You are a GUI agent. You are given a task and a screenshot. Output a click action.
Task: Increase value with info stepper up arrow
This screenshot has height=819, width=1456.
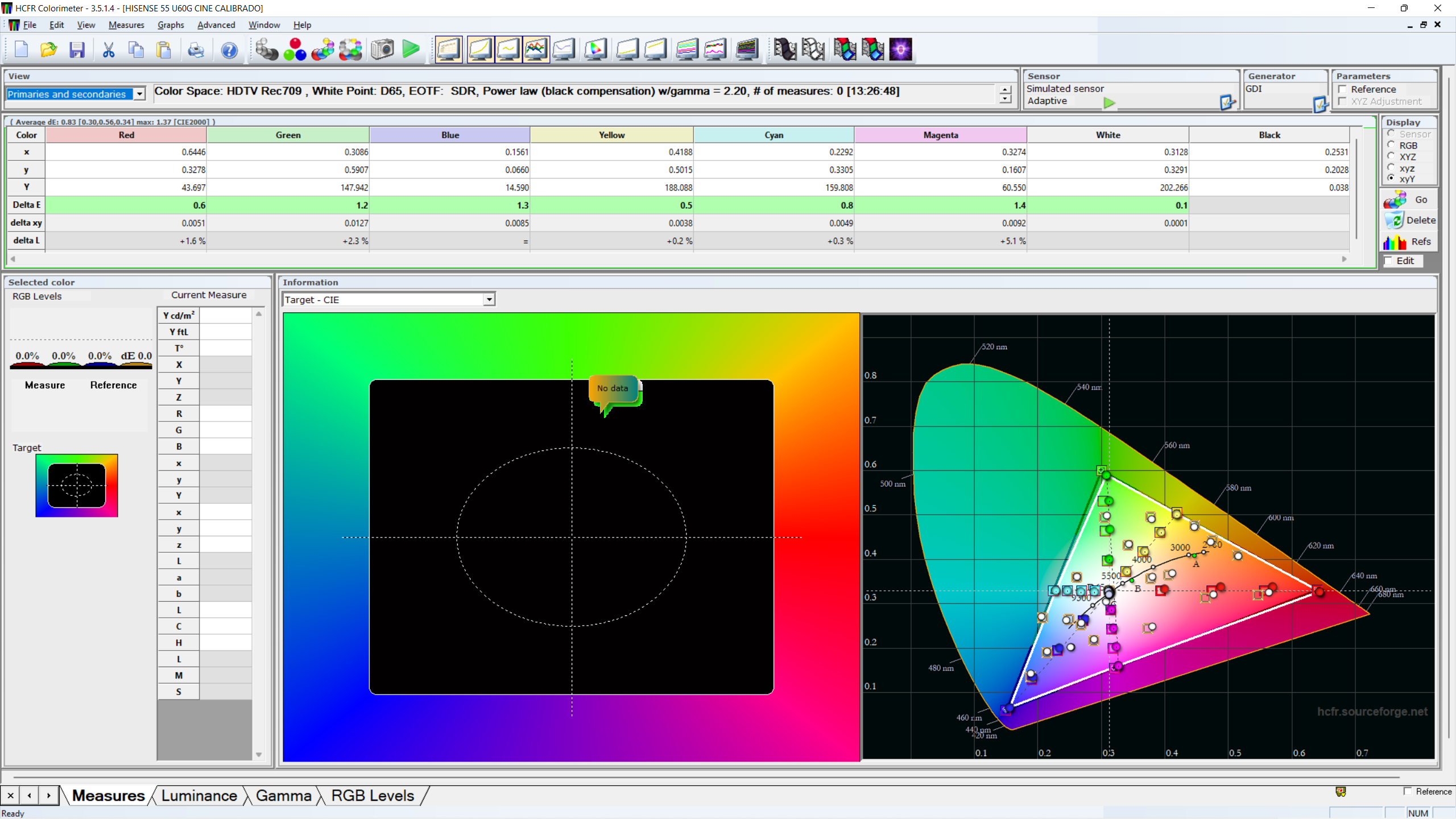pos(1006,90)
